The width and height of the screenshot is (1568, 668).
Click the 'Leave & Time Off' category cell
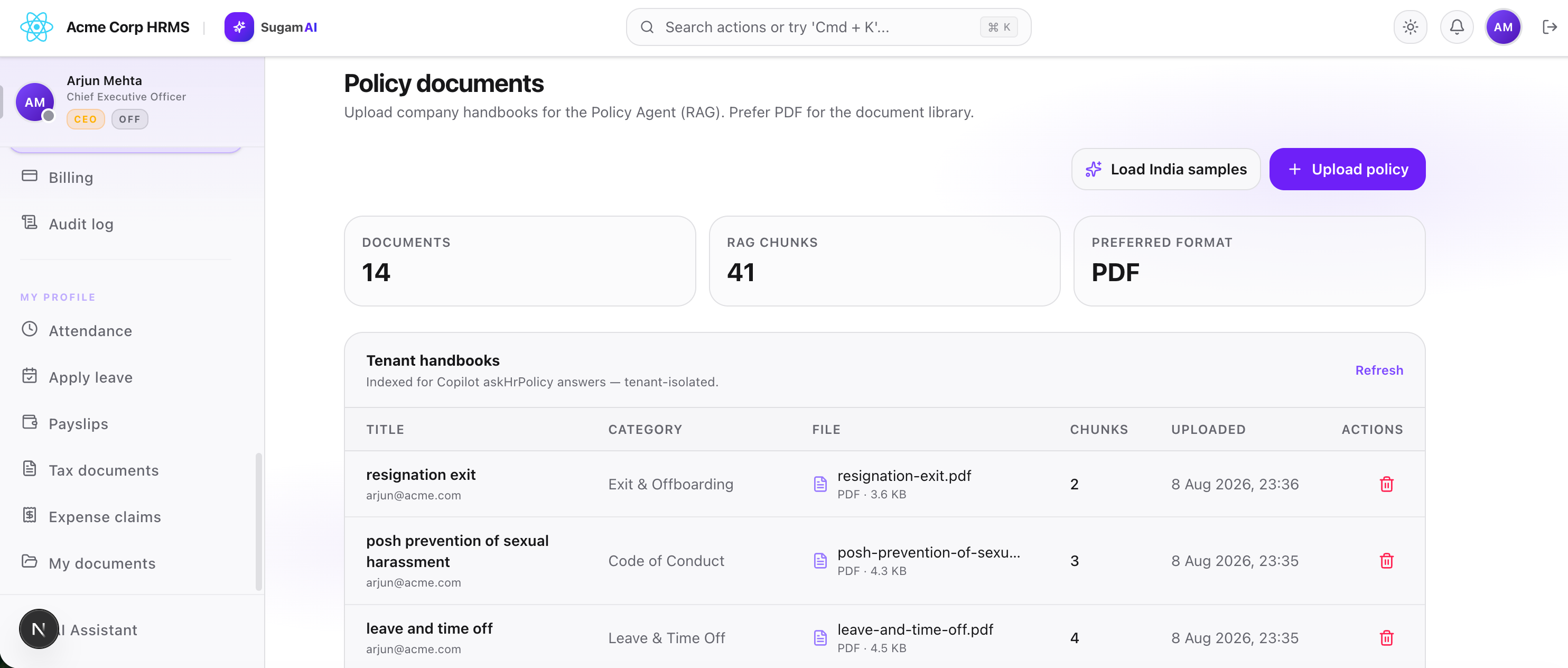click(667, 637)
